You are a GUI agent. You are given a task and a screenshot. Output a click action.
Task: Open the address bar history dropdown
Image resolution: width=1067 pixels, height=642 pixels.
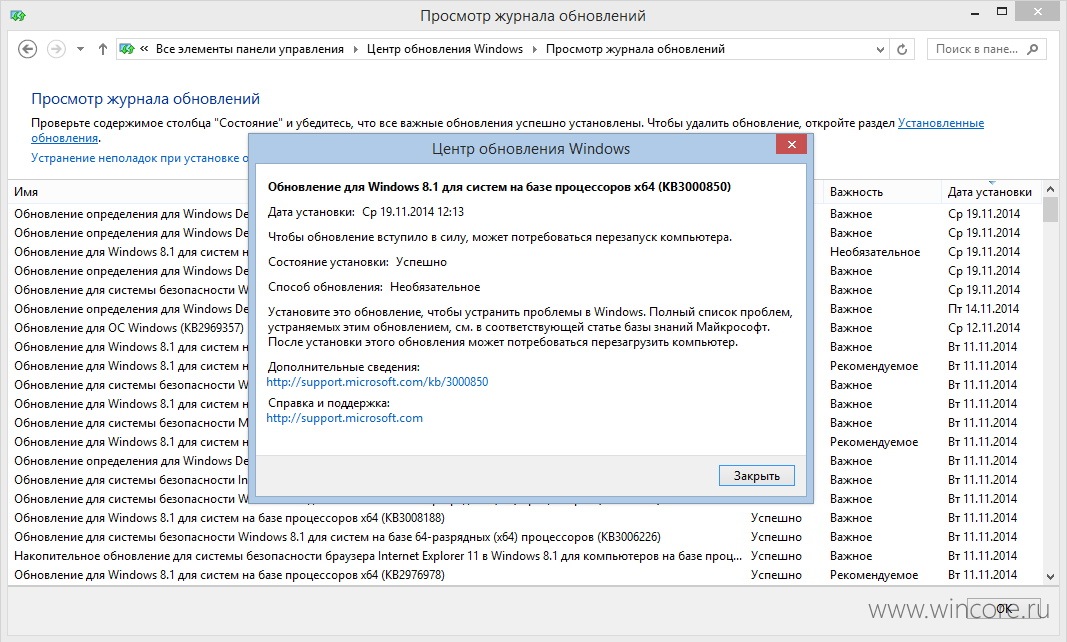coord(880,49)
